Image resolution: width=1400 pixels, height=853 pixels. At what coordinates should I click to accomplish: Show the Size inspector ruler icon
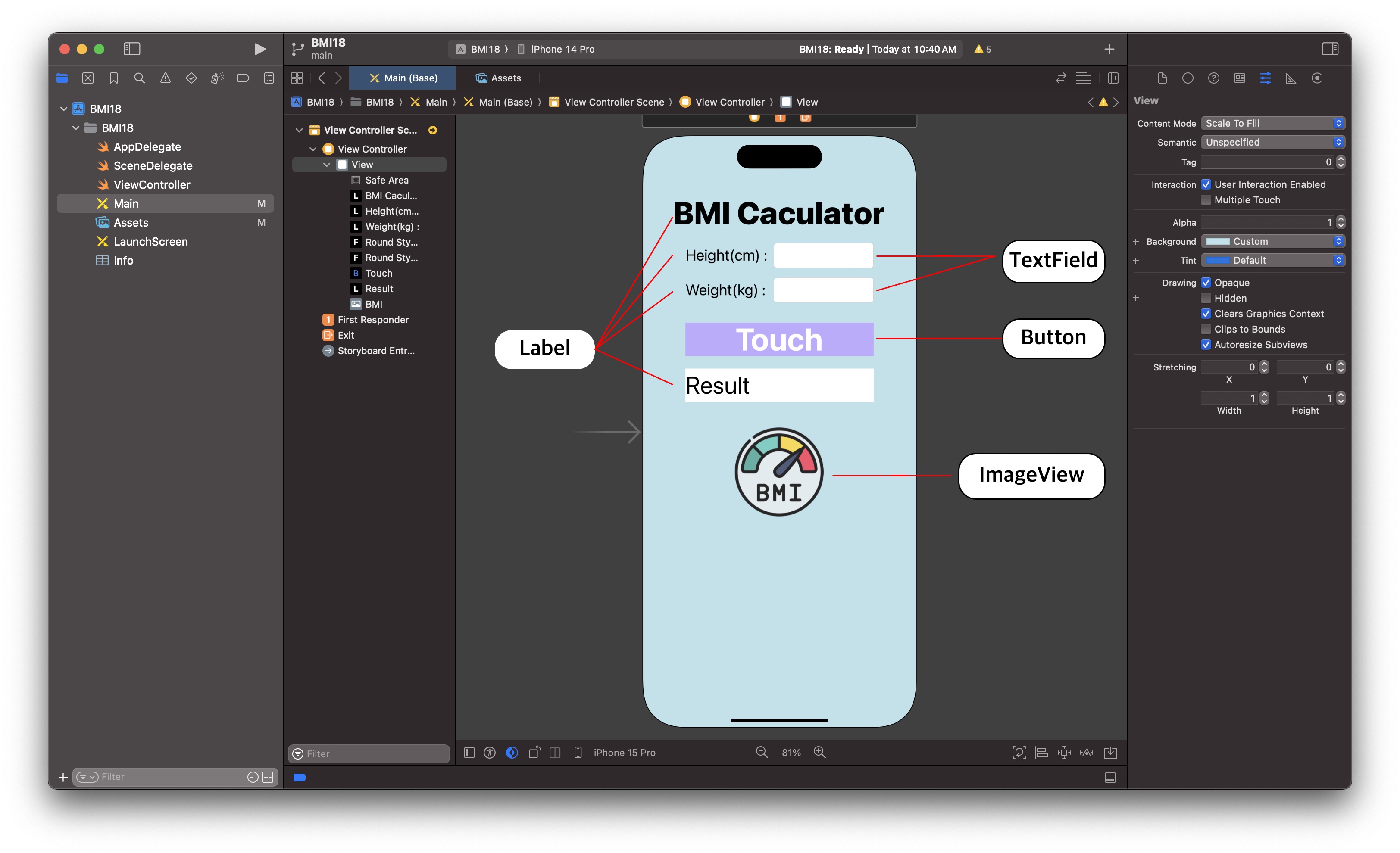click(x=1291, y=78)
